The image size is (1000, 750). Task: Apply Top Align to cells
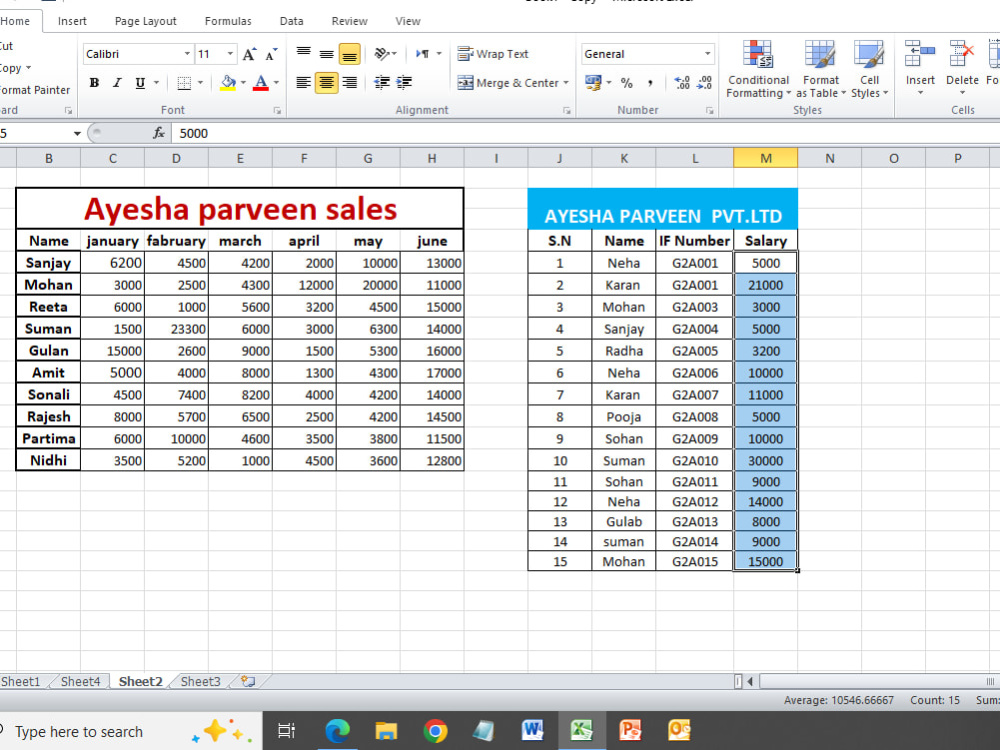point(304,53)
